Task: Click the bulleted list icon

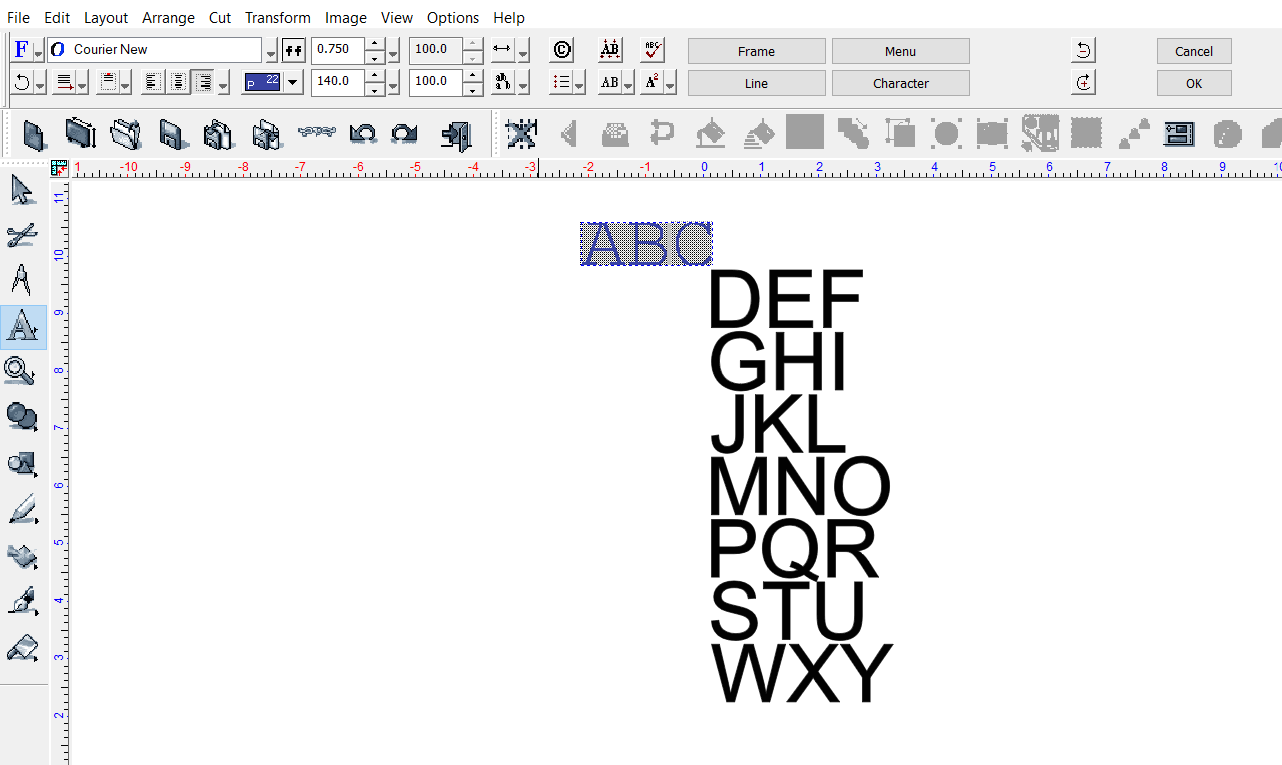Action: point(563,82)
